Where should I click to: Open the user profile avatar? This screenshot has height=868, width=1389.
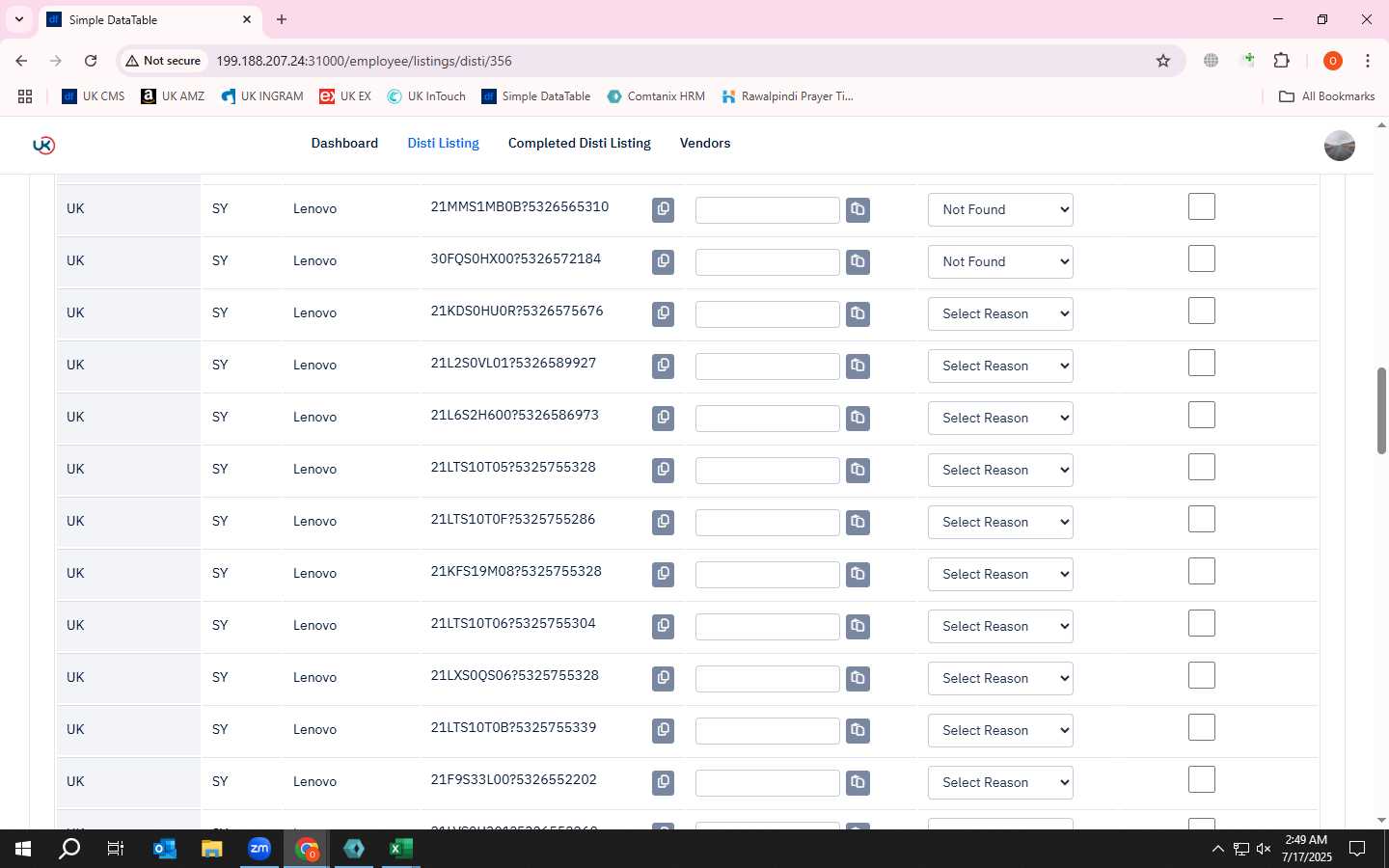1339,146
